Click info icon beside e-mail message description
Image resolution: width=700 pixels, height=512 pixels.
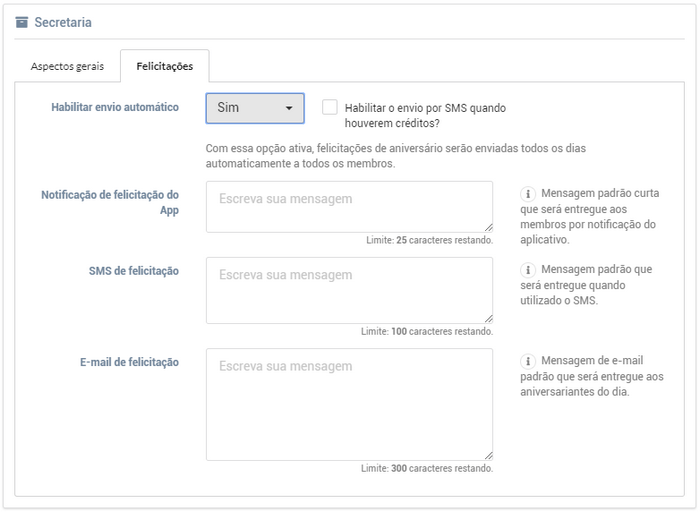pyautogui.click(x=528, y=361)
